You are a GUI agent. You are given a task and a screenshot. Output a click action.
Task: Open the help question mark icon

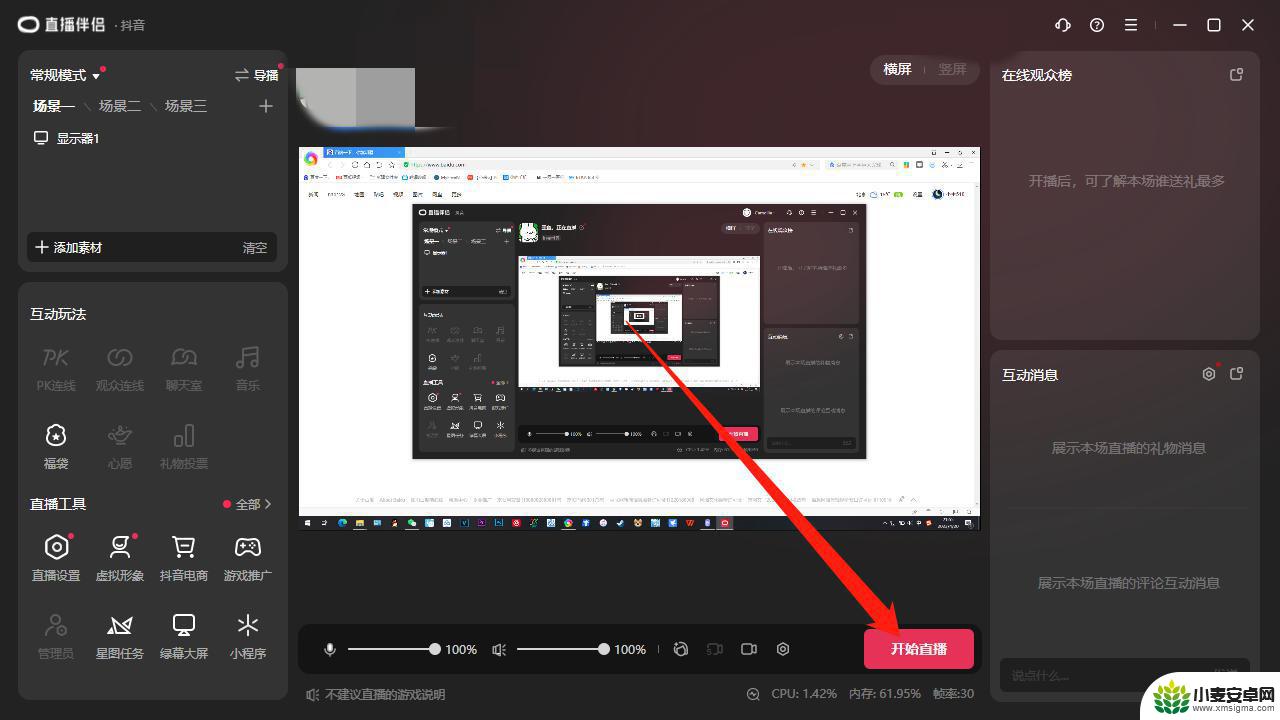1097,25
